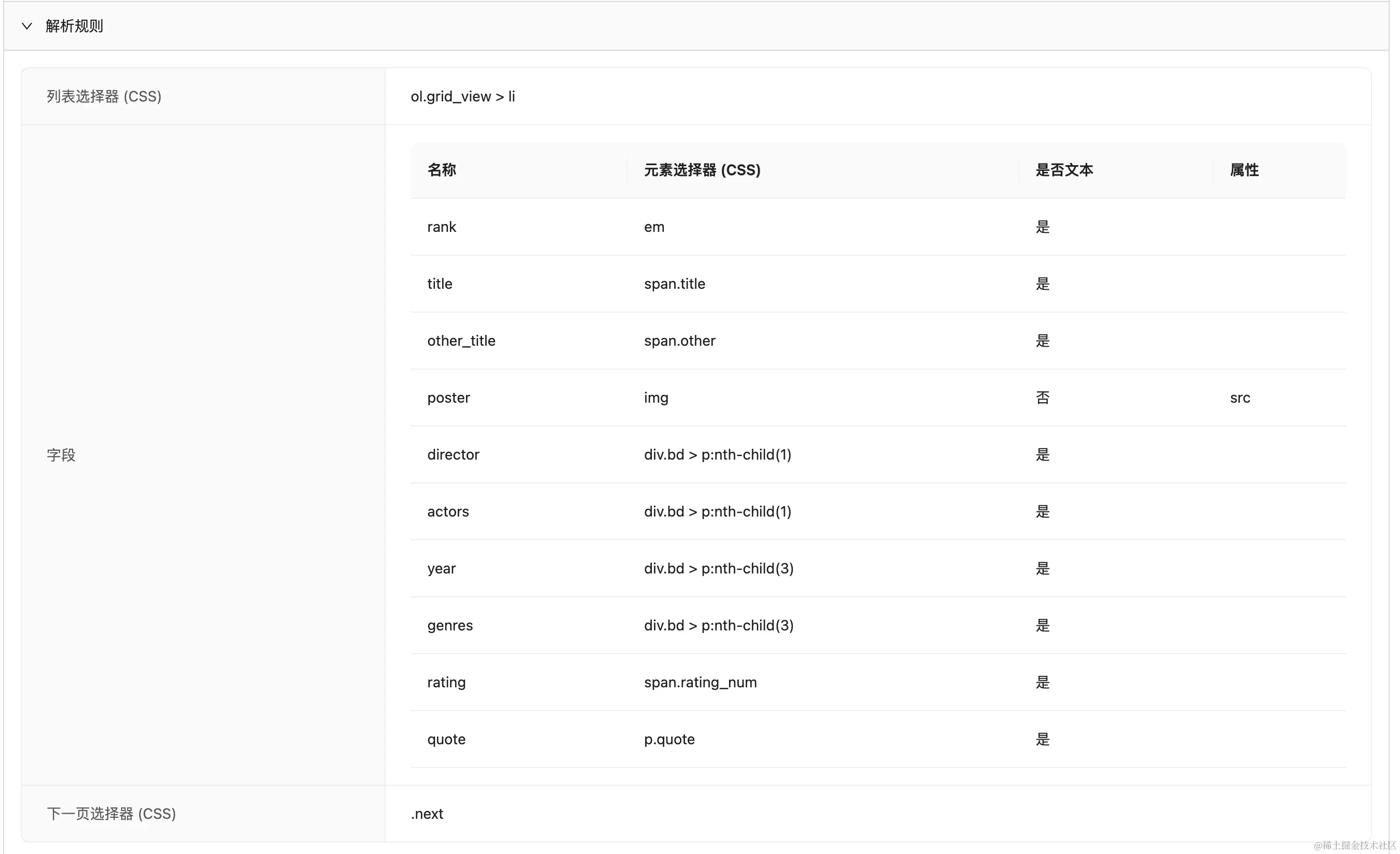This screenshot has width=1400, height=854.
Task: Click the 名称 column header
Action: point(442,170)
